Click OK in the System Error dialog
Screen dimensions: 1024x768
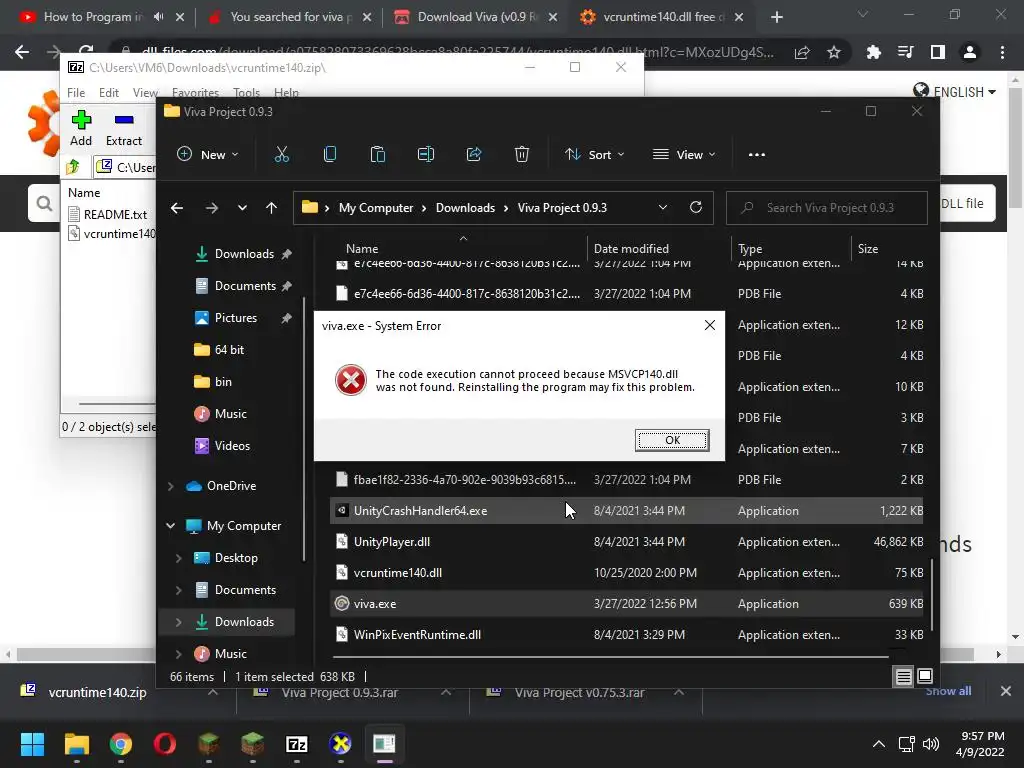(x=672, y=440)
